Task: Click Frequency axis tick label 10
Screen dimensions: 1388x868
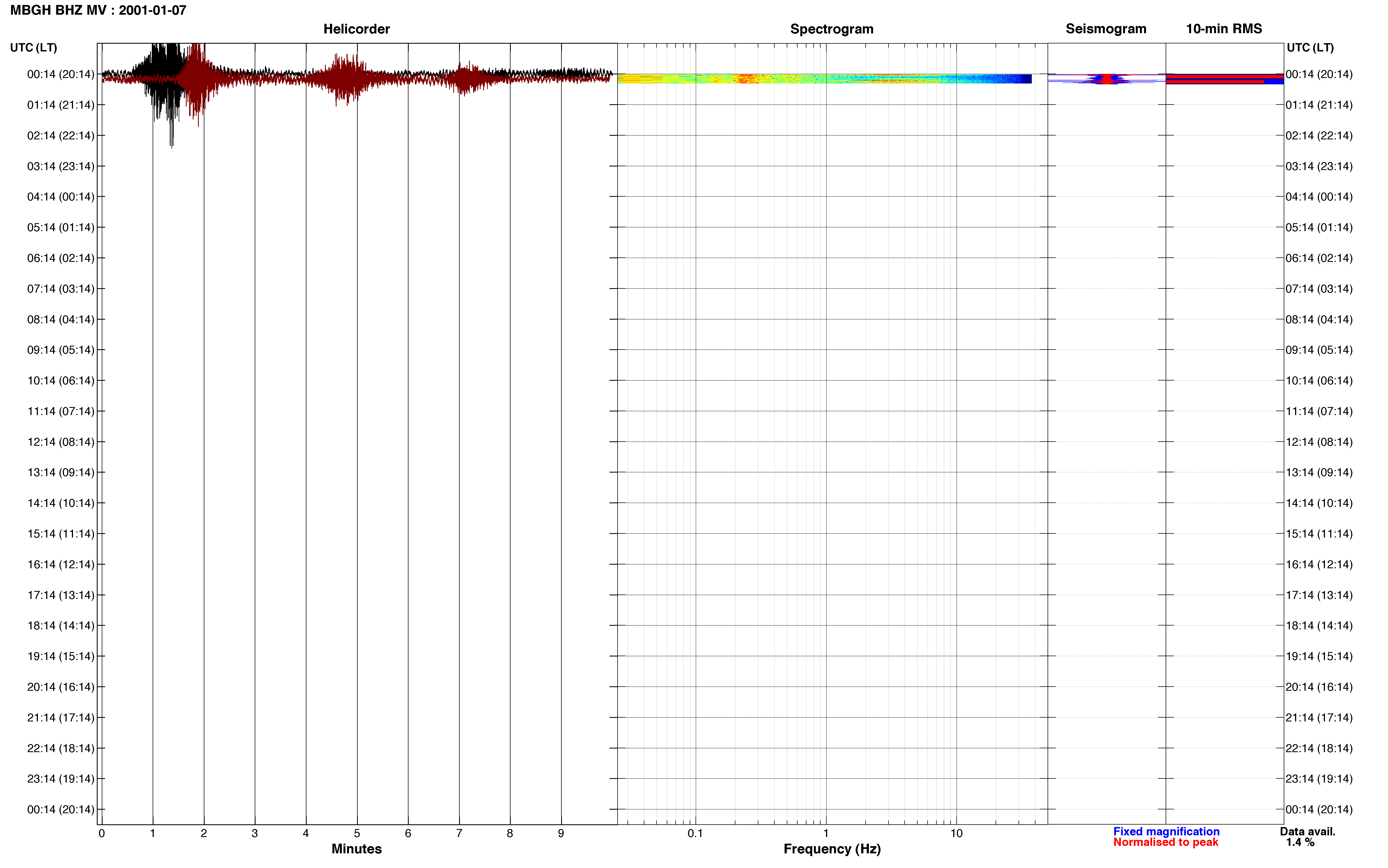Action: point(956,833)
